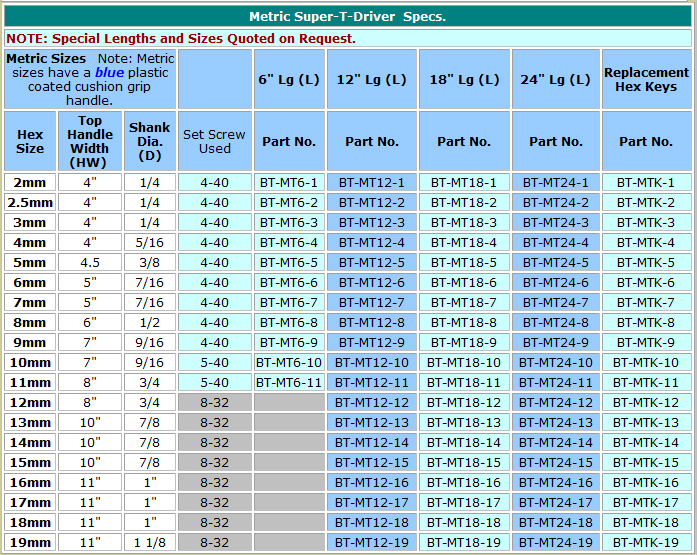Click the Top Handle Width (HW) header
Screen dimensions: 697x555
click(90, 141)
